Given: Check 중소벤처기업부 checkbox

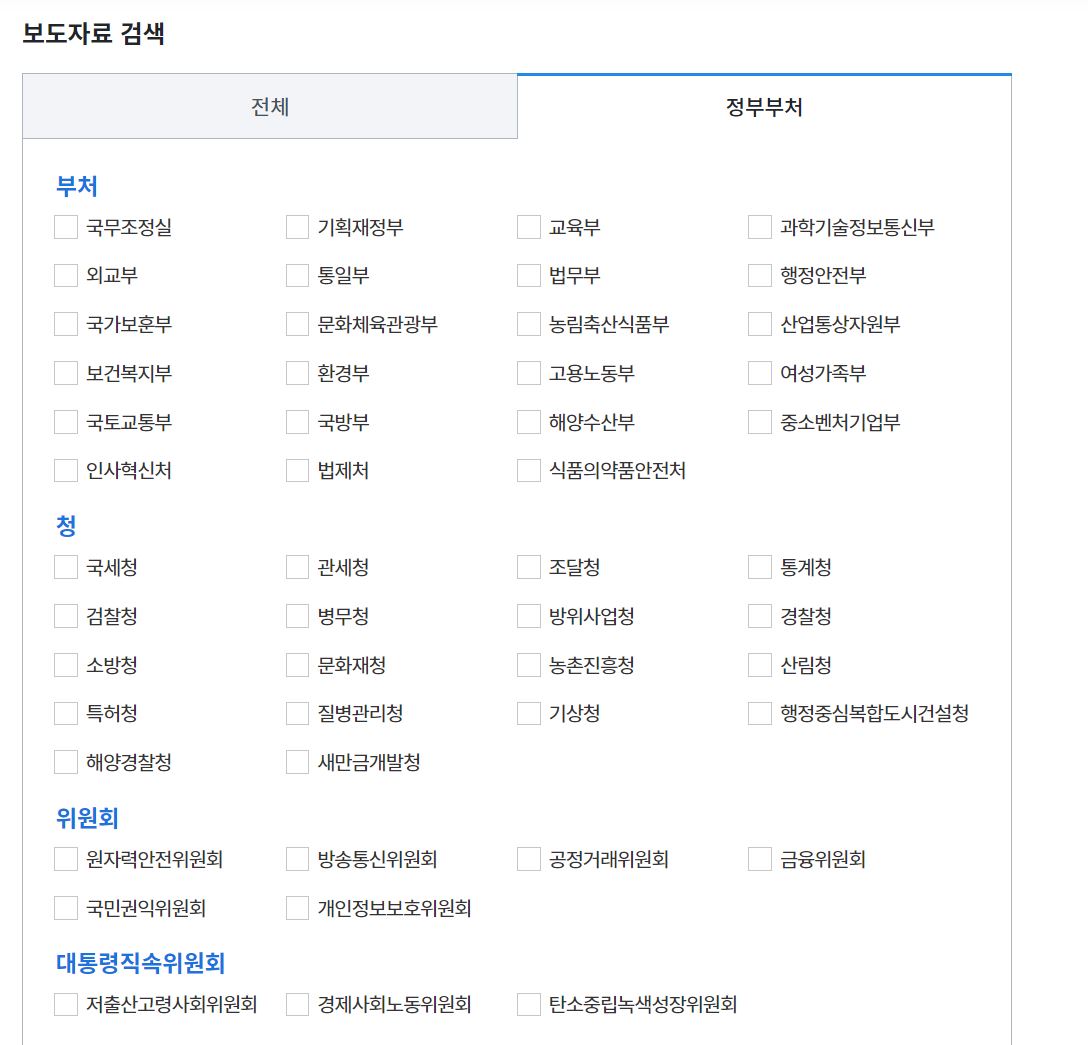Looking at the screenshot, I should [760, 422].
